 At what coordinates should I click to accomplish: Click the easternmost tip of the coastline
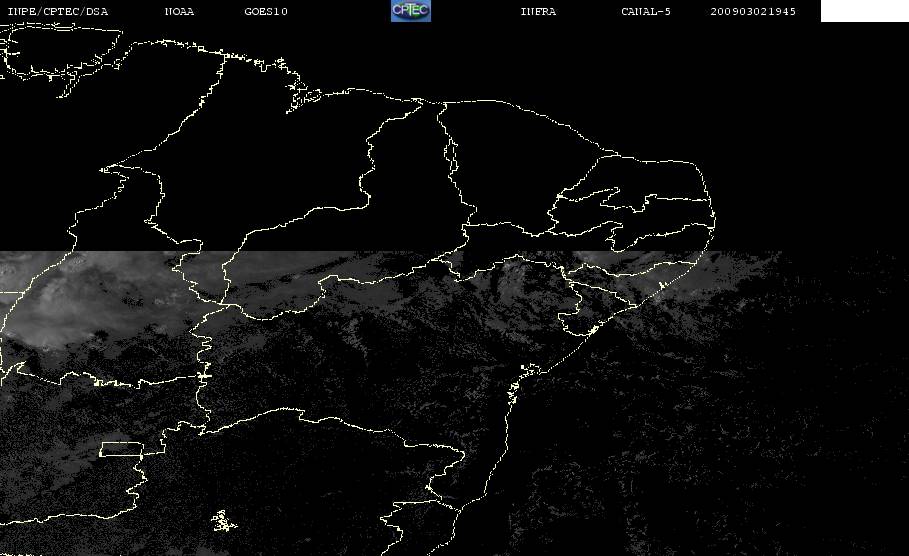(714, 220)
